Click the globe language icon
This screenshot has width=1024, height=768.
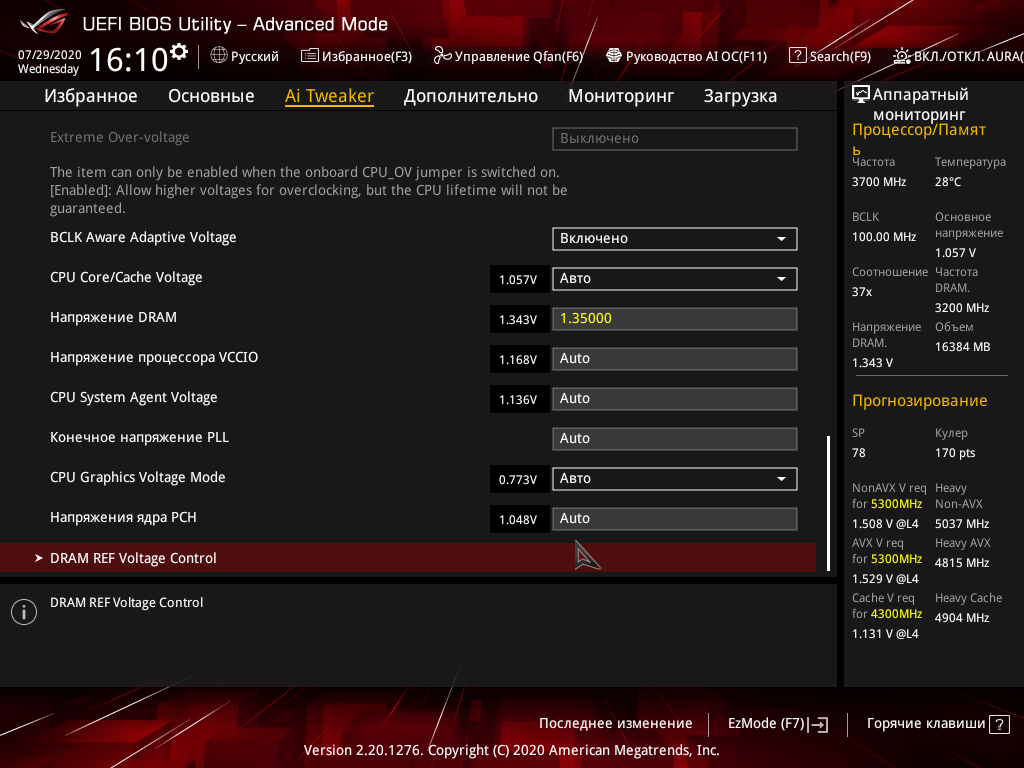(219, 56)
